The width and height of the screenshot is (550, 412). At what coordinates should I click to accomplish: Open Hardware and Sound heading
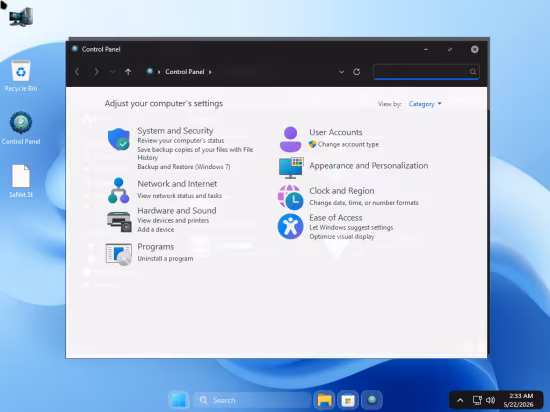[x=177, y=211]
